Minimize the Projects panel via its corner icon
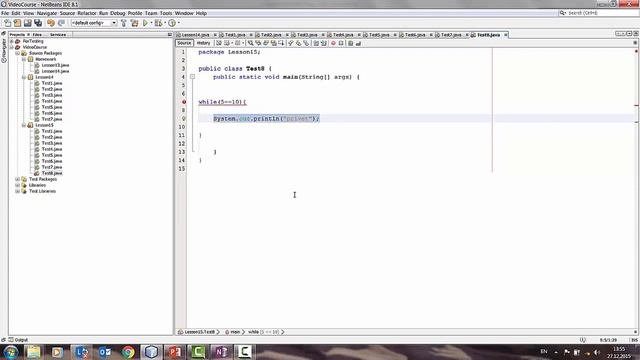640x360 pixels. (170, 35)
